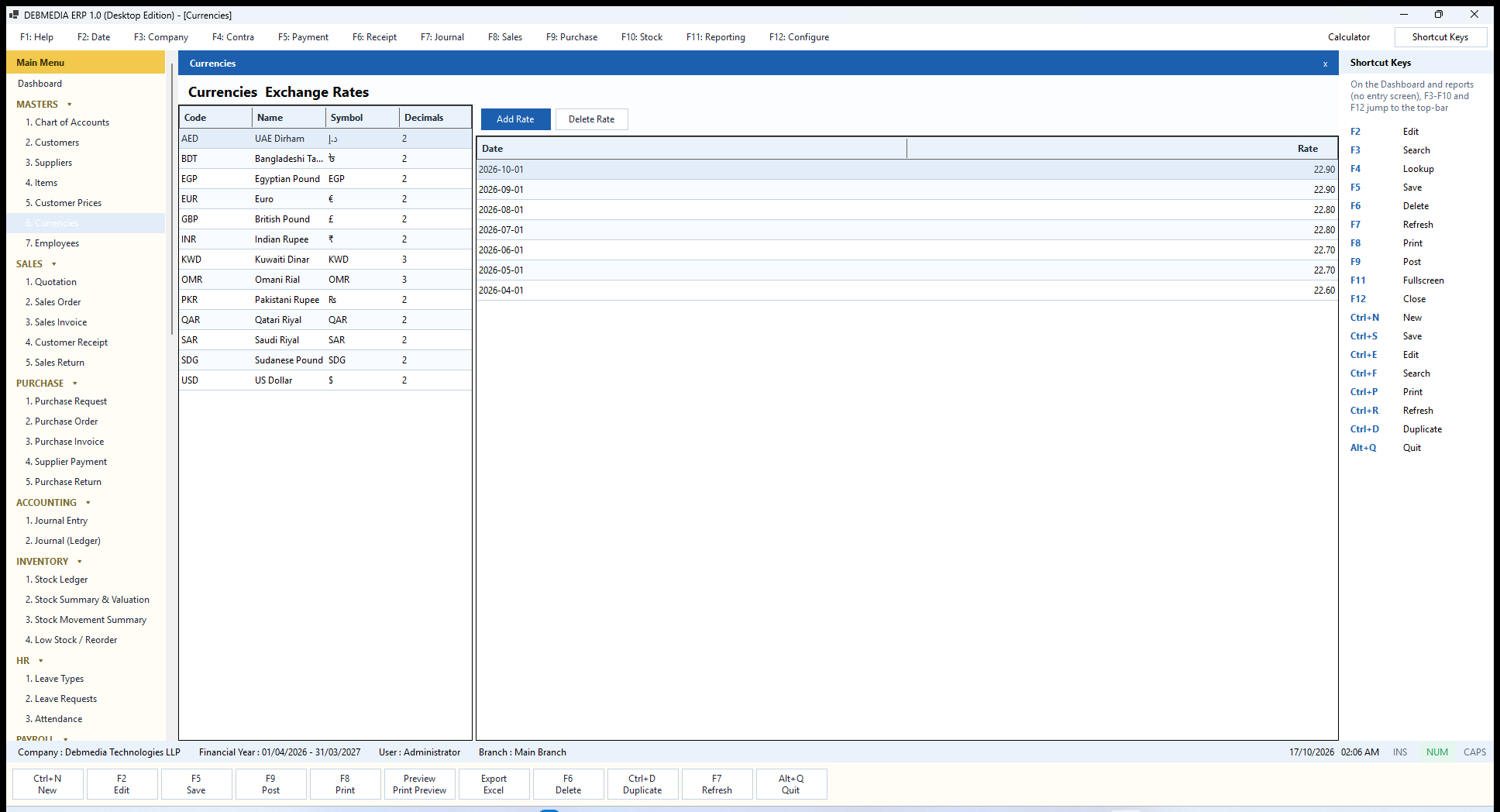This screenshot has height=812, width=1500.
Task: Select the KWD Kuwaiti Dinar row
Action: [x=325, y=260]
